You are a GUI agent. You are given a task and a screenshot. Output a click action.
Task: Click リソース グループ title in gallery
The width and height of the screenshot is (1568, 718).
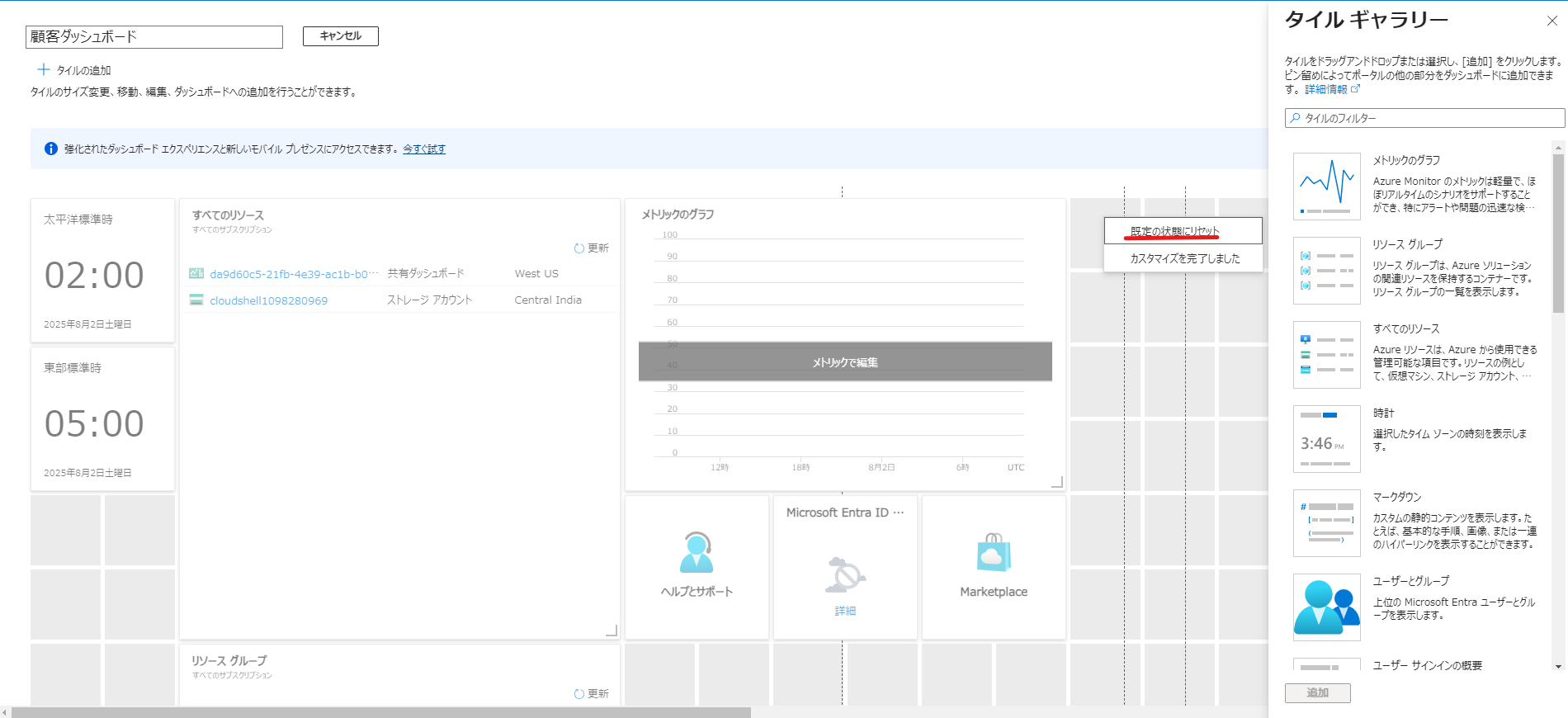coord(1408,244)
